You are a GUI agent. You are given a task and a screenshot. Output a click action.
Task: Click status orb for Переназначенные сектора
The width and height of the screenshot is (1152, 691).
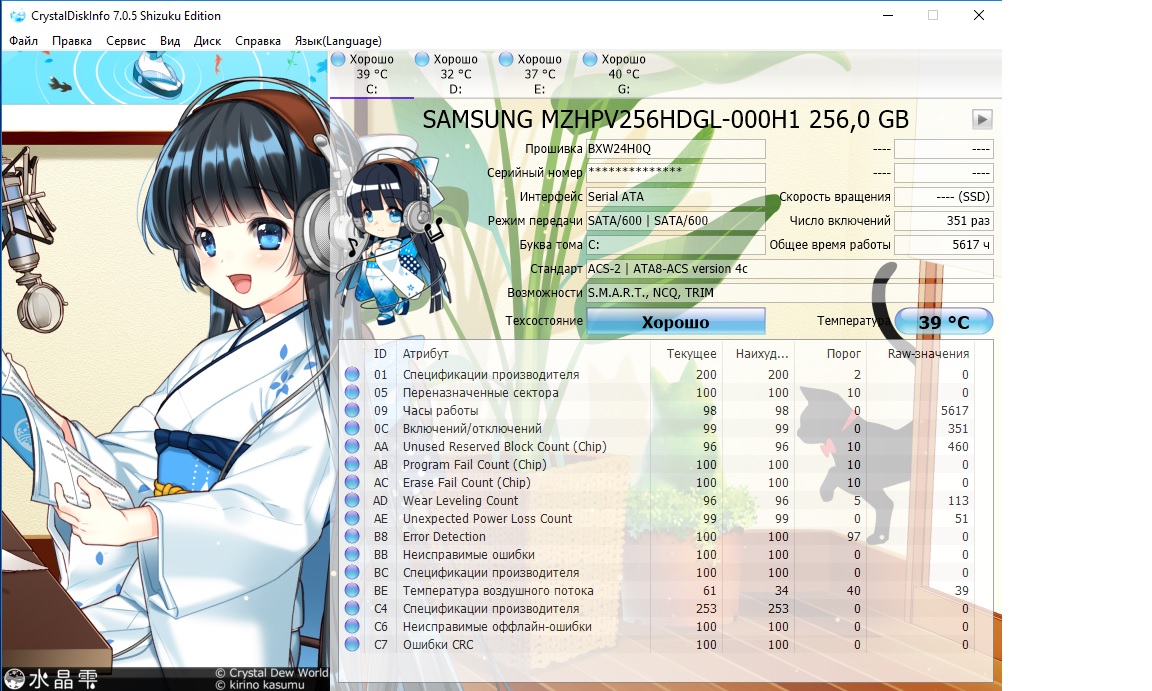[x=353, y=393]
